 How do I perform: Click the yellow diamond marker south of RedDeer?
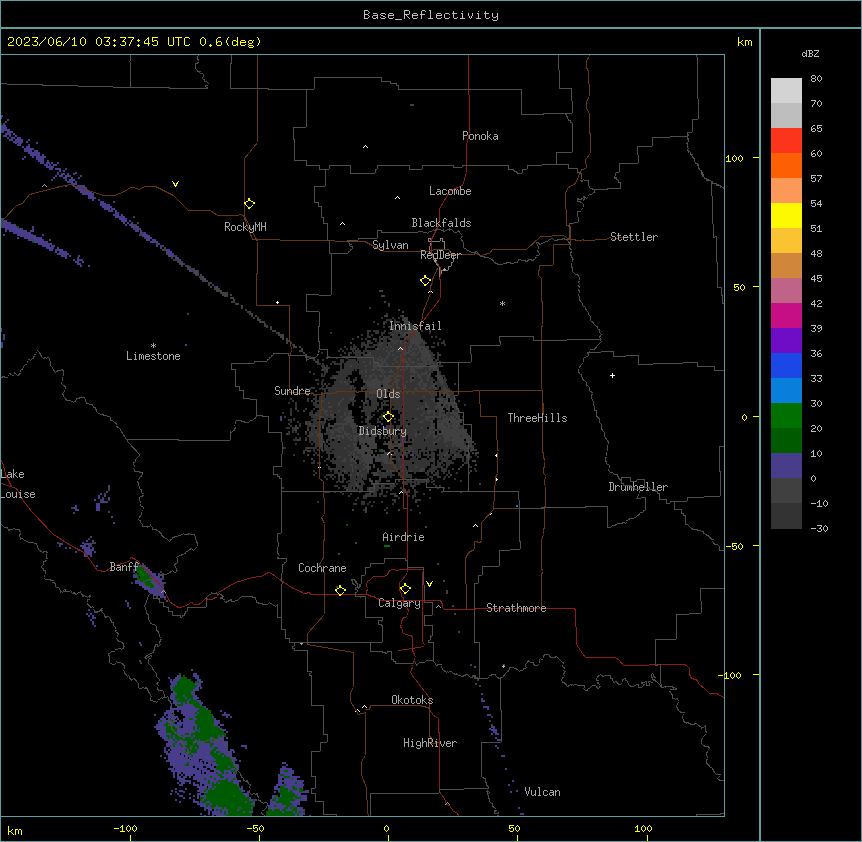pyautogui.click(x=426, y=281)
